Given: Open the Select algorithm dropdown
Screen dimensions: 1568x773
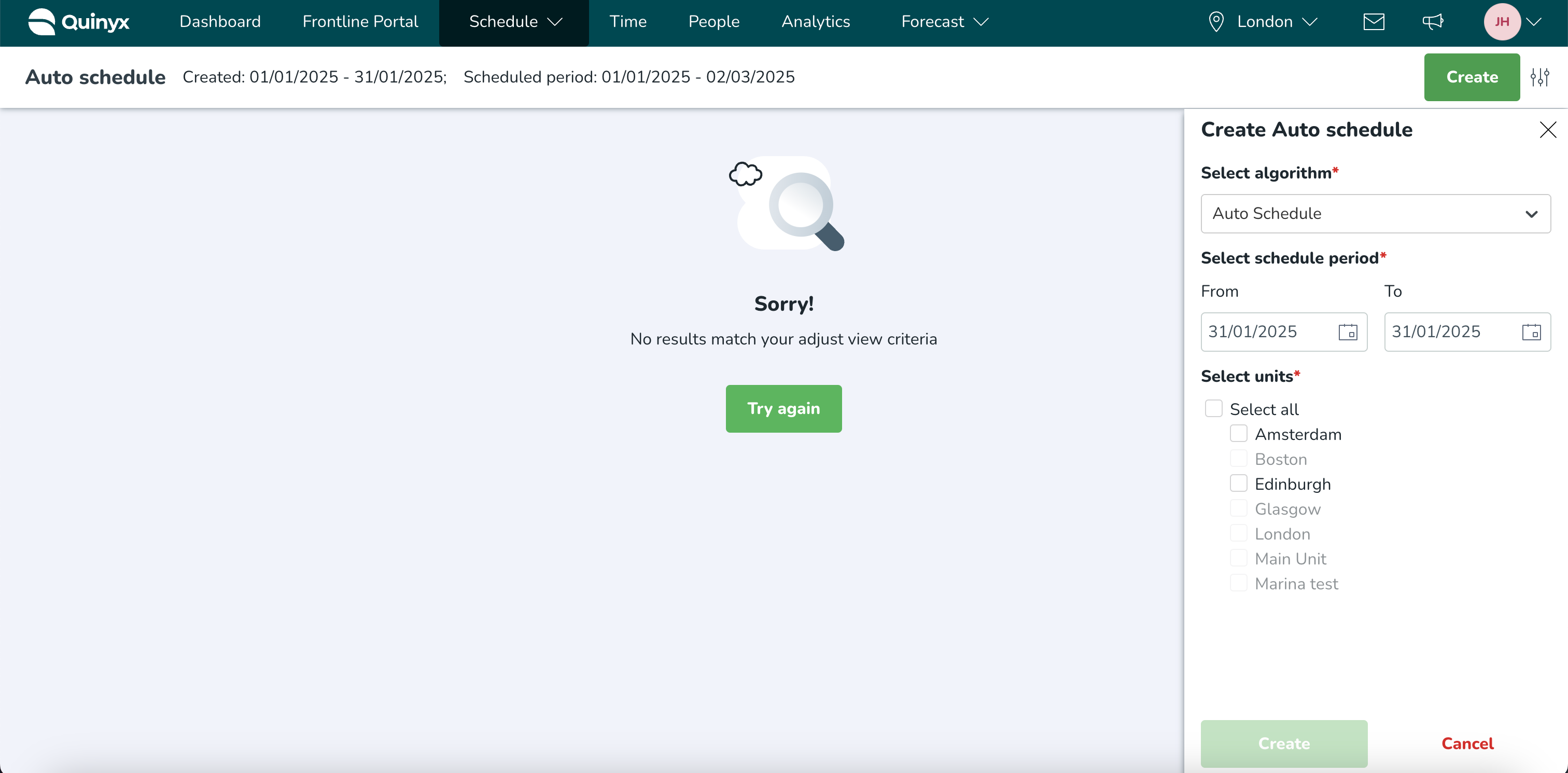Looking at the screenshot, I should (x=1376, y=214).
